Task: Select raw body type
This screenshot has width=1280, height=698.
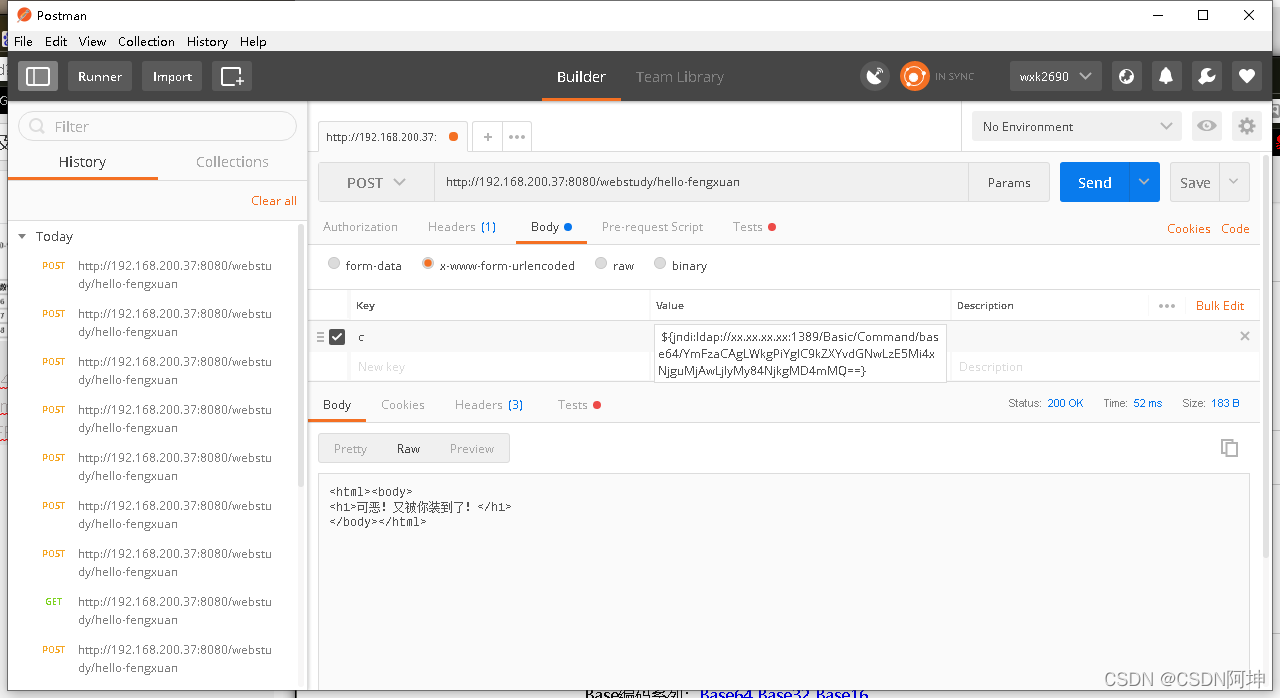Action: click(x=601, y=264)
